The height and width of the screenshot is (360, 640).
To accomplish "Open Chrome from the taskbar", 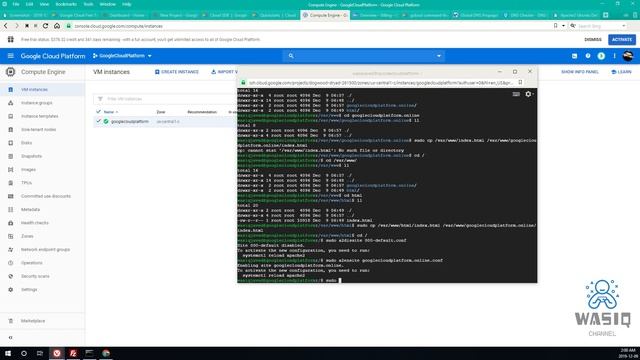I will click(x=106, y=353).
